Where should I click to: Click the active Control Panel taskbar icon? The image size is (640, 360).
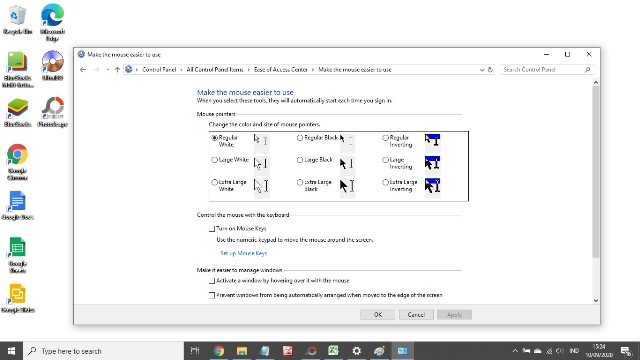[402, 351]
